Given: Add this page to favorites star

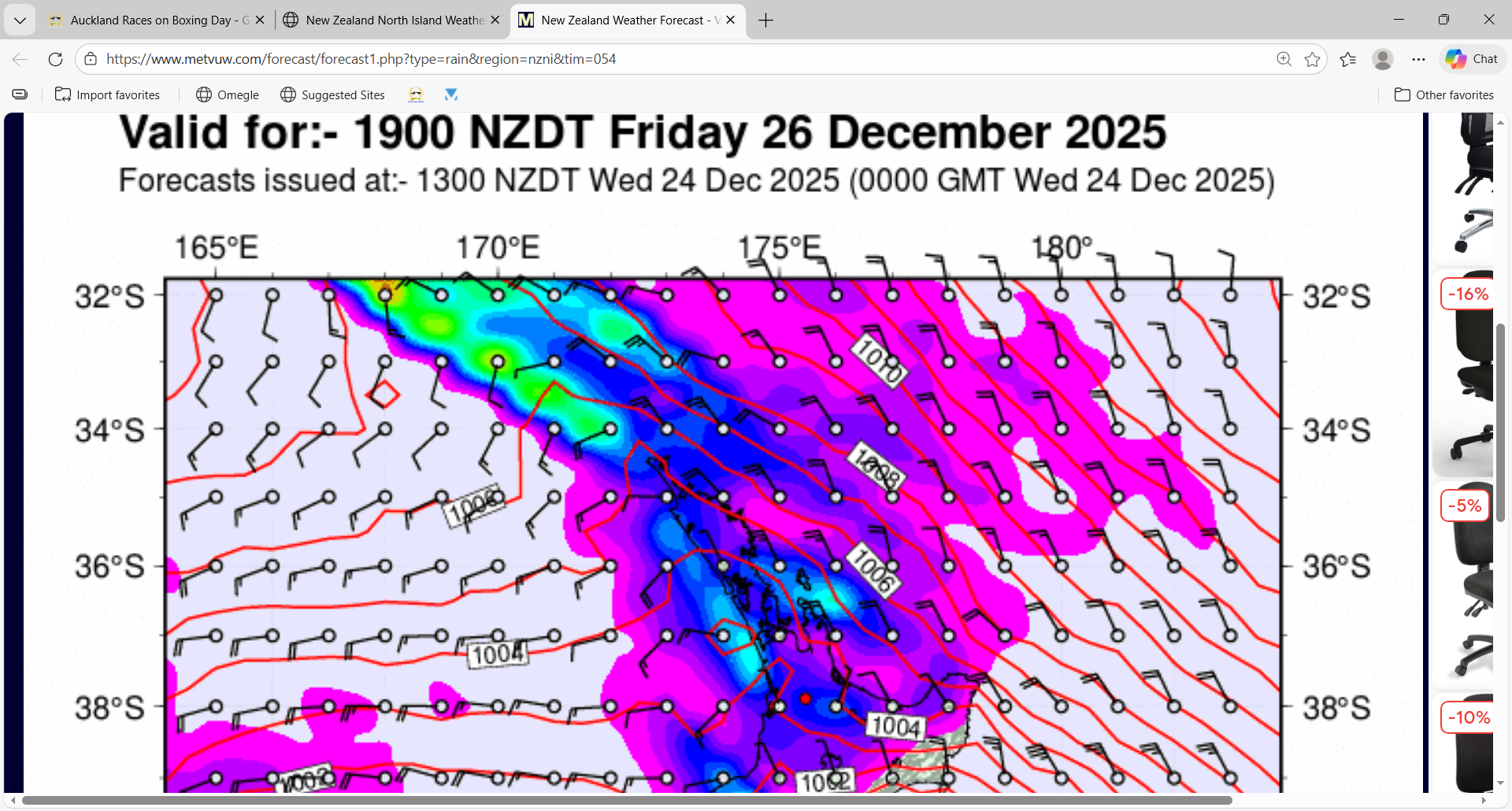Looking at the screenshot, I should 1312,59.
